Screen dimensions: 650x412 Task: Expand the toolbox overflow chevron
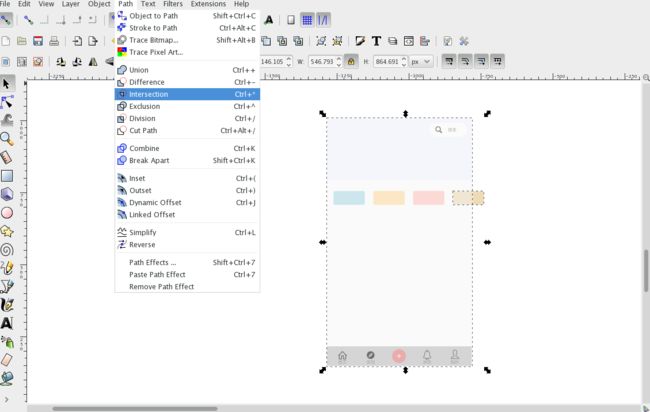[6, 400]
